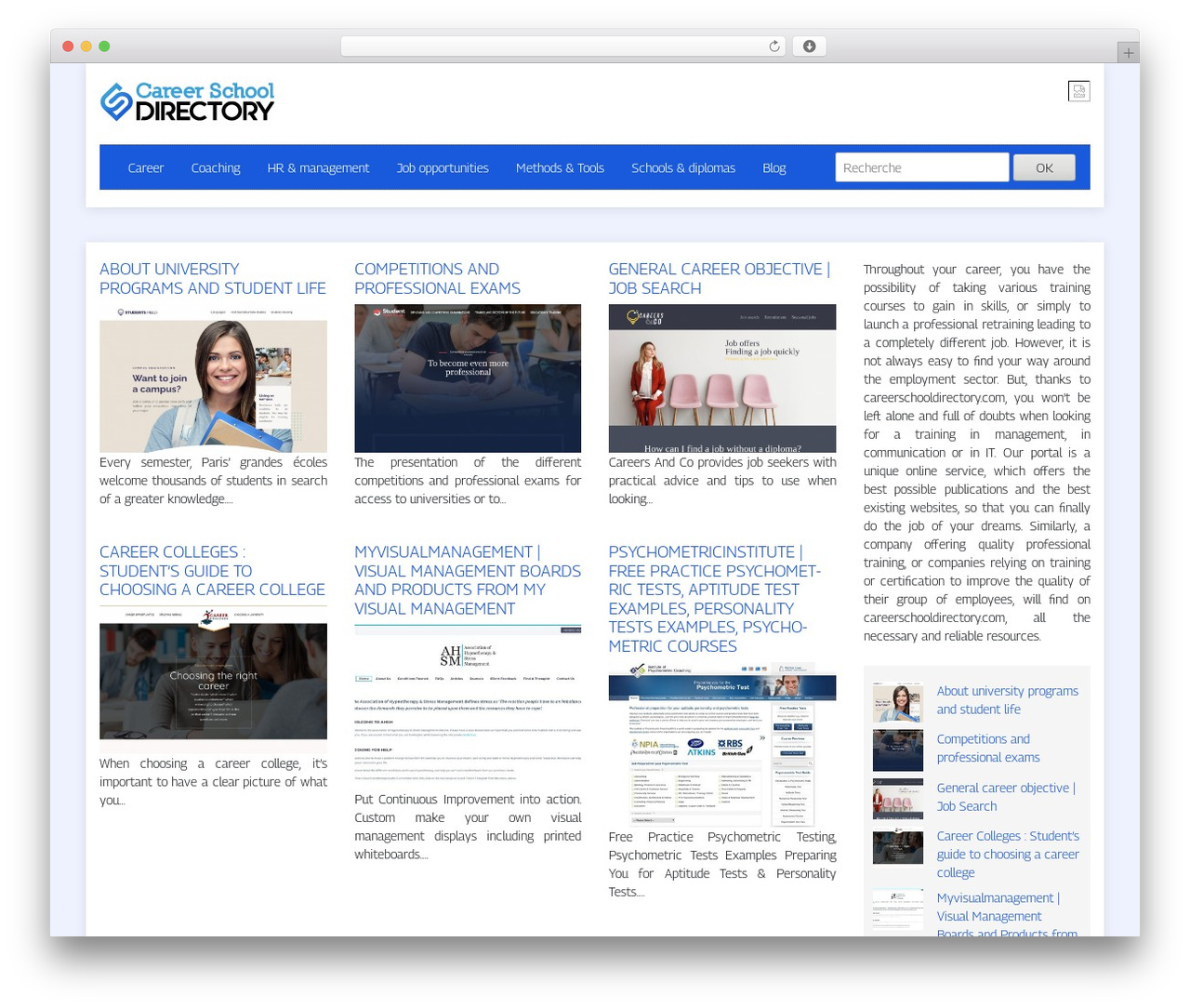
Task: Open sidebar link General career objective
Action: [x=1006, y=797]
